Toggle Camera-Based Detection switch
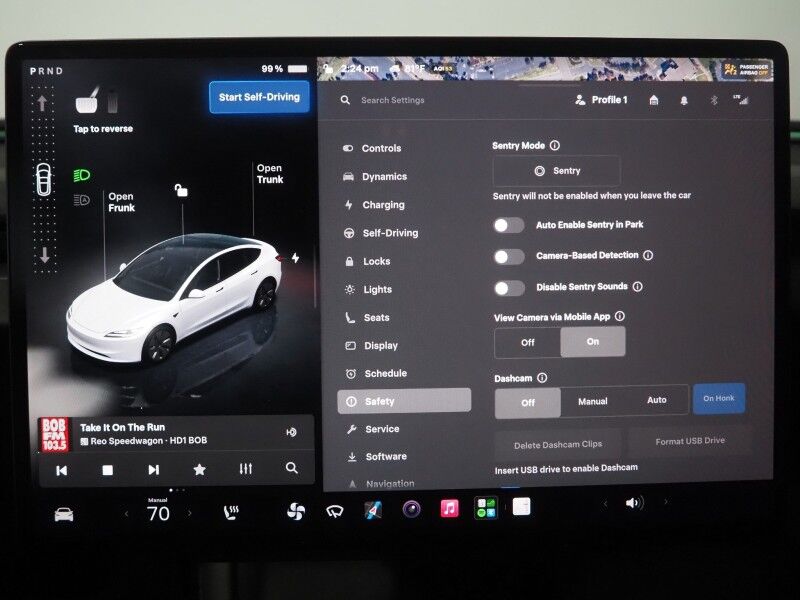Screen dimensions: 800x600 (509, 257)
